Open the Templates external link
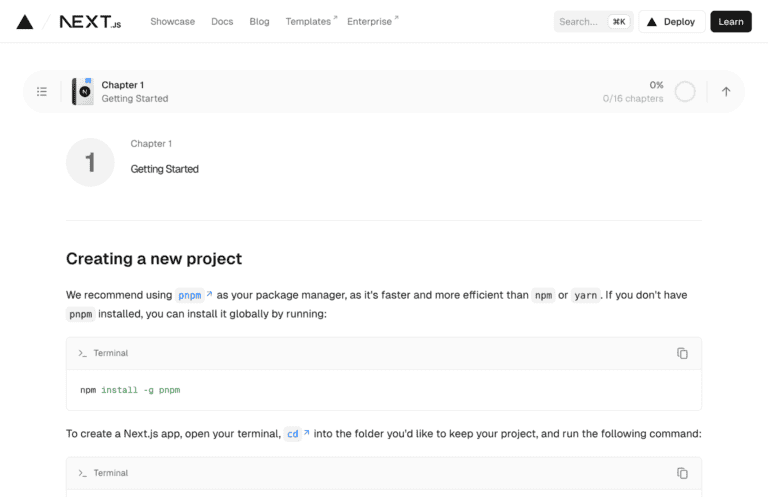Screen dimensions: 768x497 tap(310, 22)
